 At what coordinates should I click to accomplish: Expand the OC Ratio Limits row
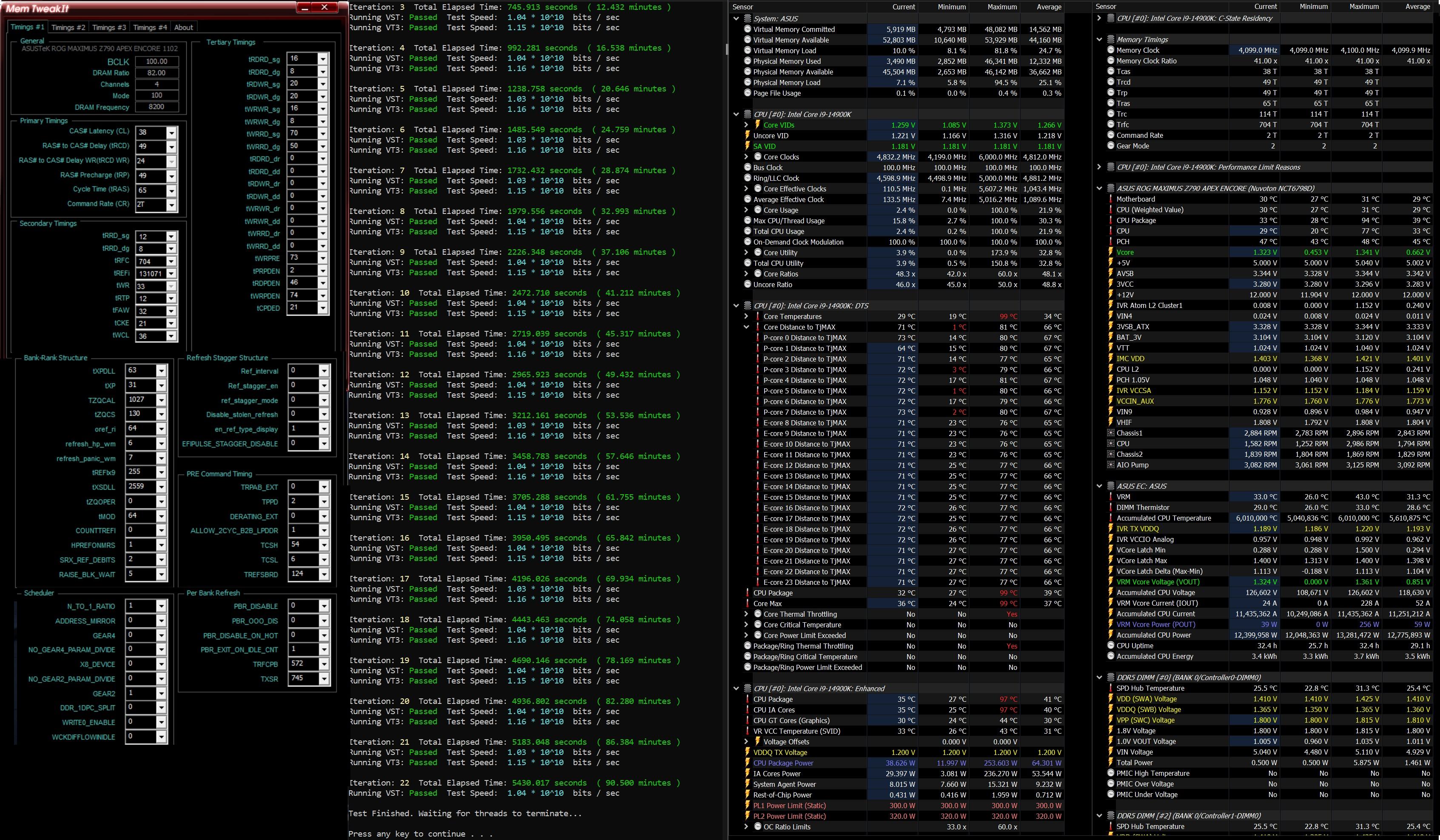coord(746,826)
